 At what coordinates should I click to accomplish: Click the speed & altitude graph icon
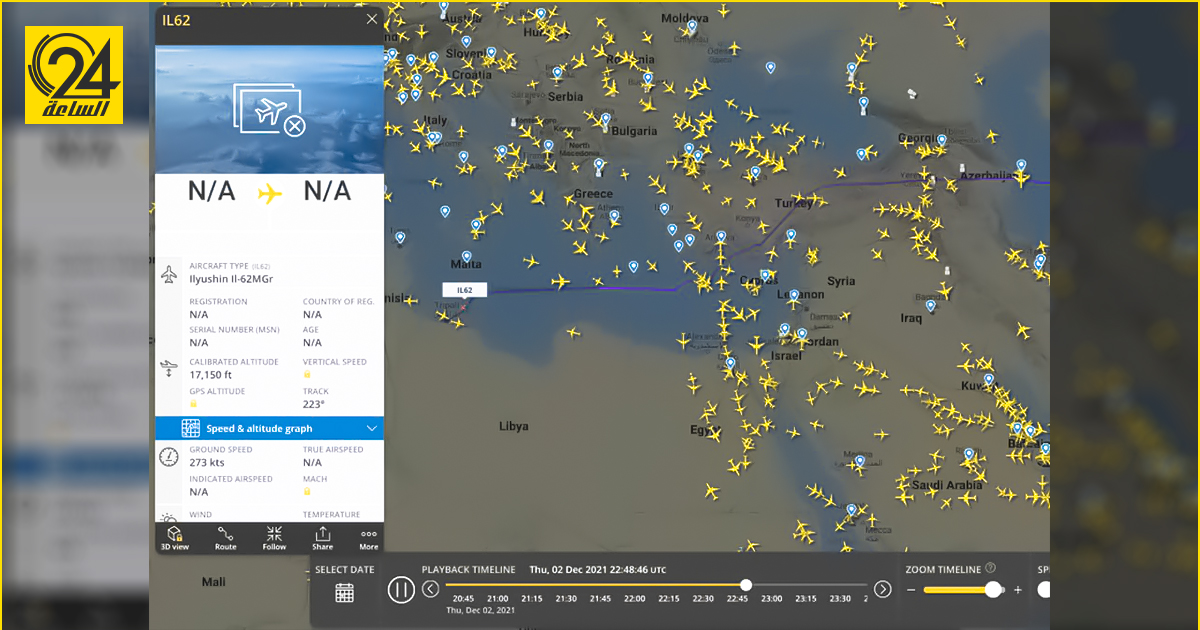click(x=191, y=429)
